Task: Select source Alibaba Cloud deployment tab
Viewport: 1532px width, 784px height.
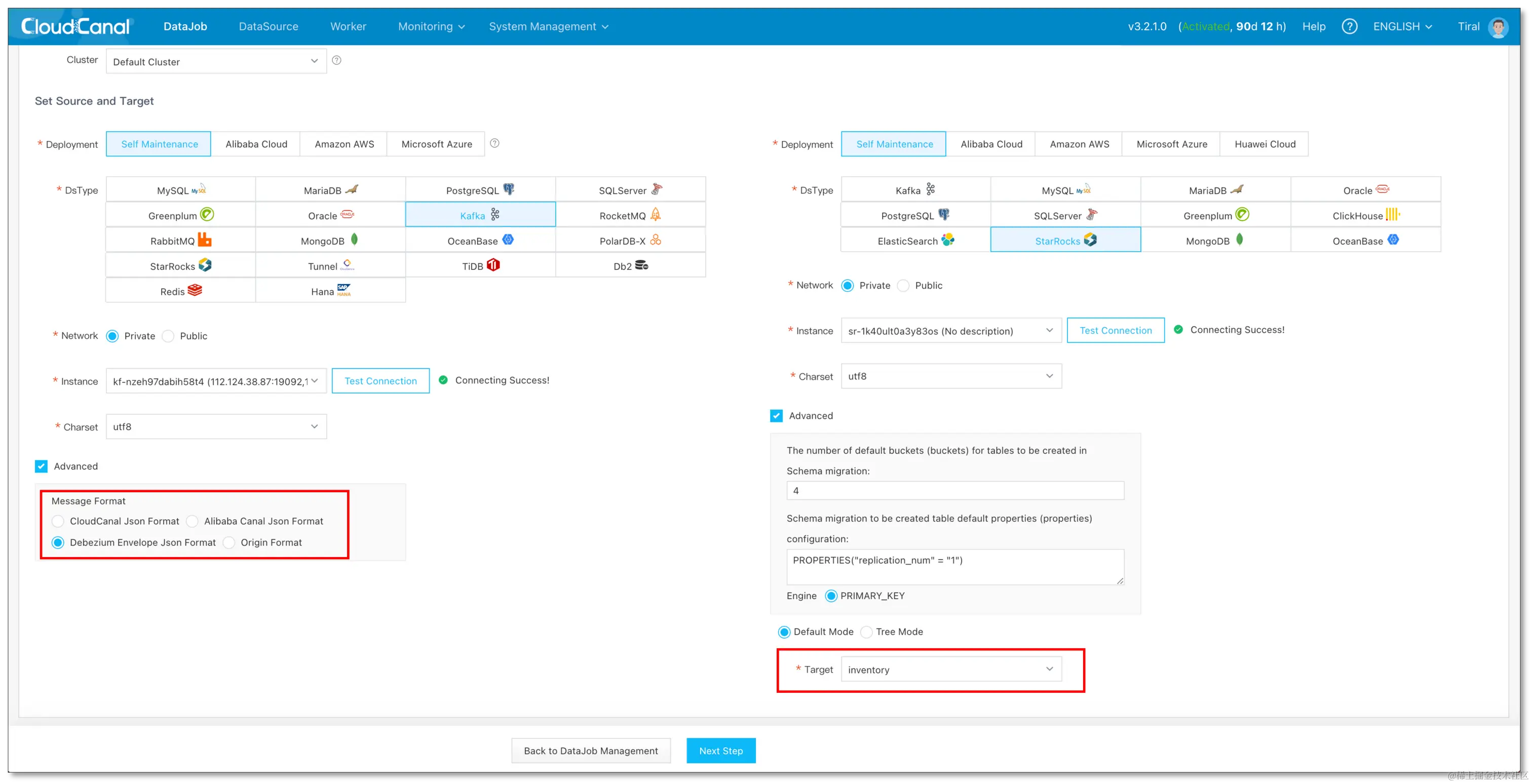Action: click(256, 144)
